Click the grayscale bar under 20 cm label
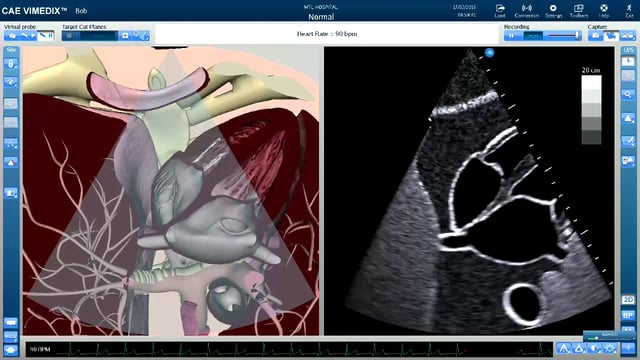 pos(591,109)
